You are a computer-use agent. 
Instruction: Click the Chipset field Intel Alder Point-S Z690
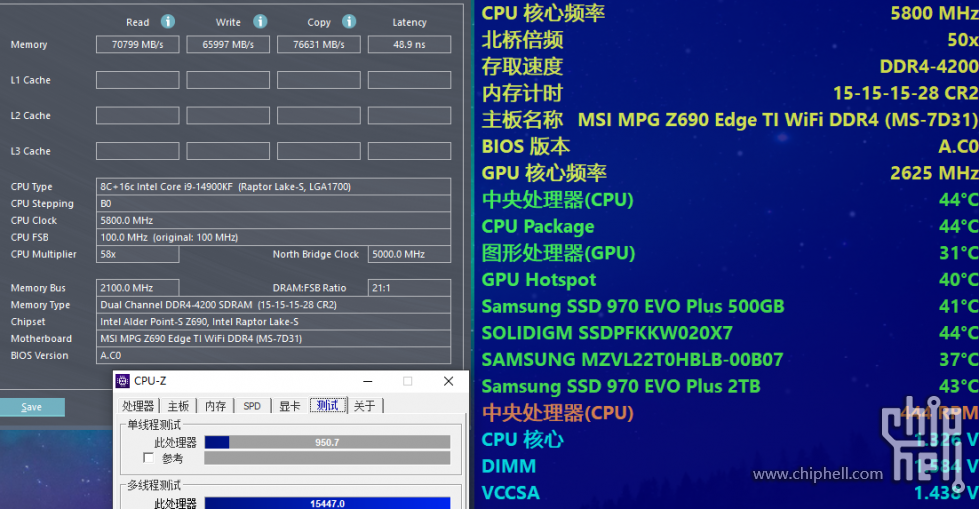273,322
